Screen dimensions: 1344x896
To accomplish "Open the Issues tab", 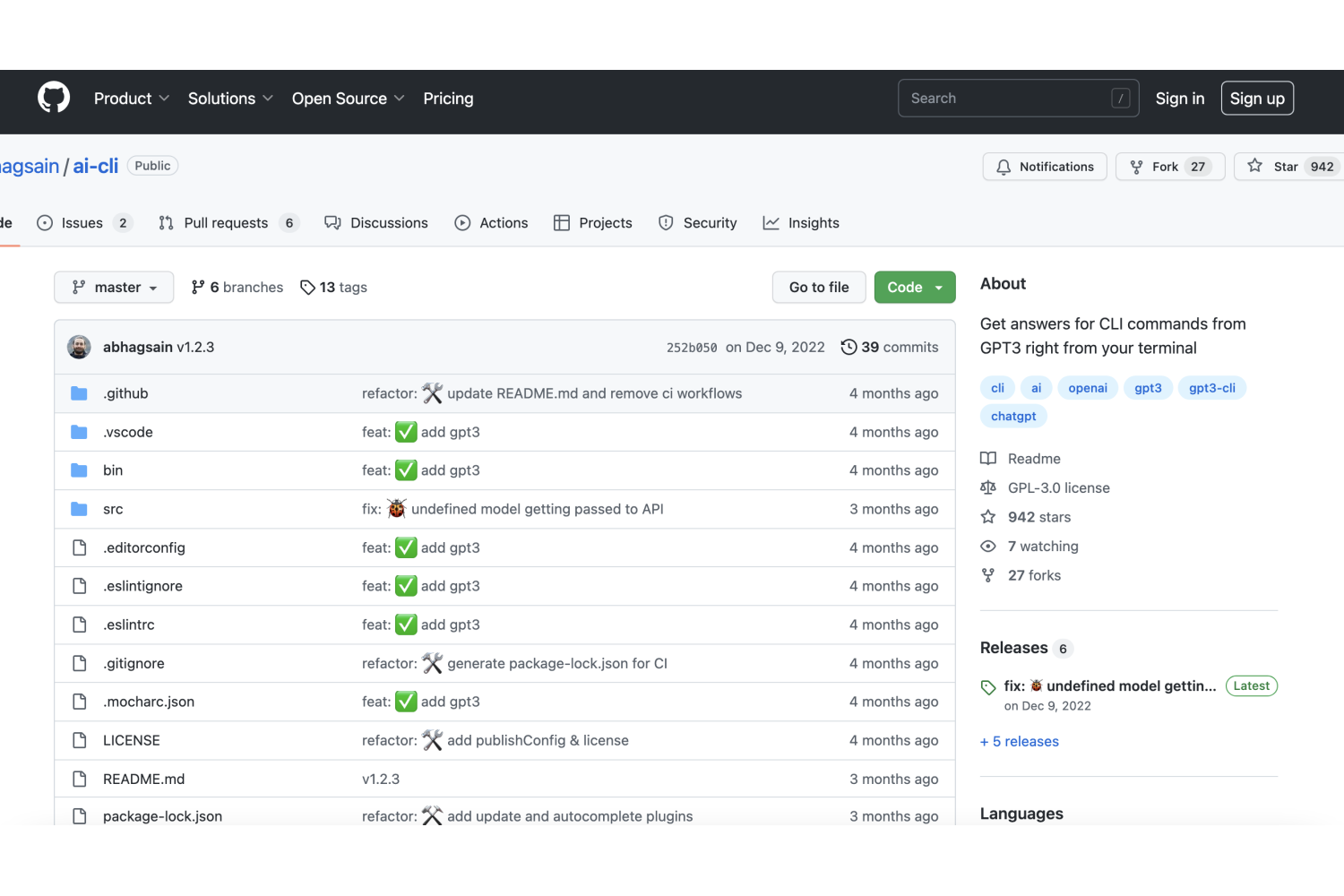I will (x=85, y=223).
